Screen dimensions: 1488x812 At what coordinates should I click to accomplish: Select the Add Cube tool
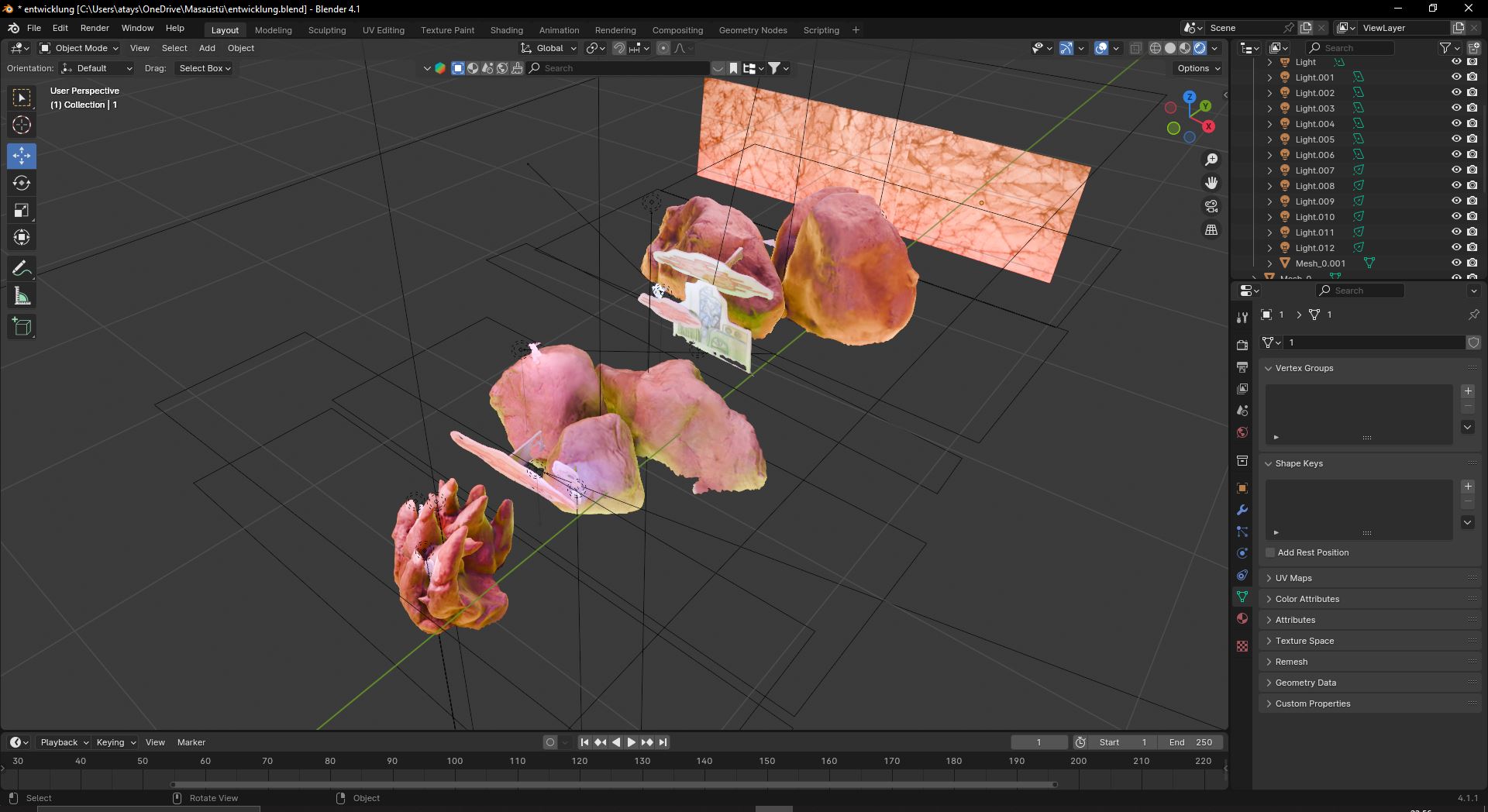click(x=22, y=327)
